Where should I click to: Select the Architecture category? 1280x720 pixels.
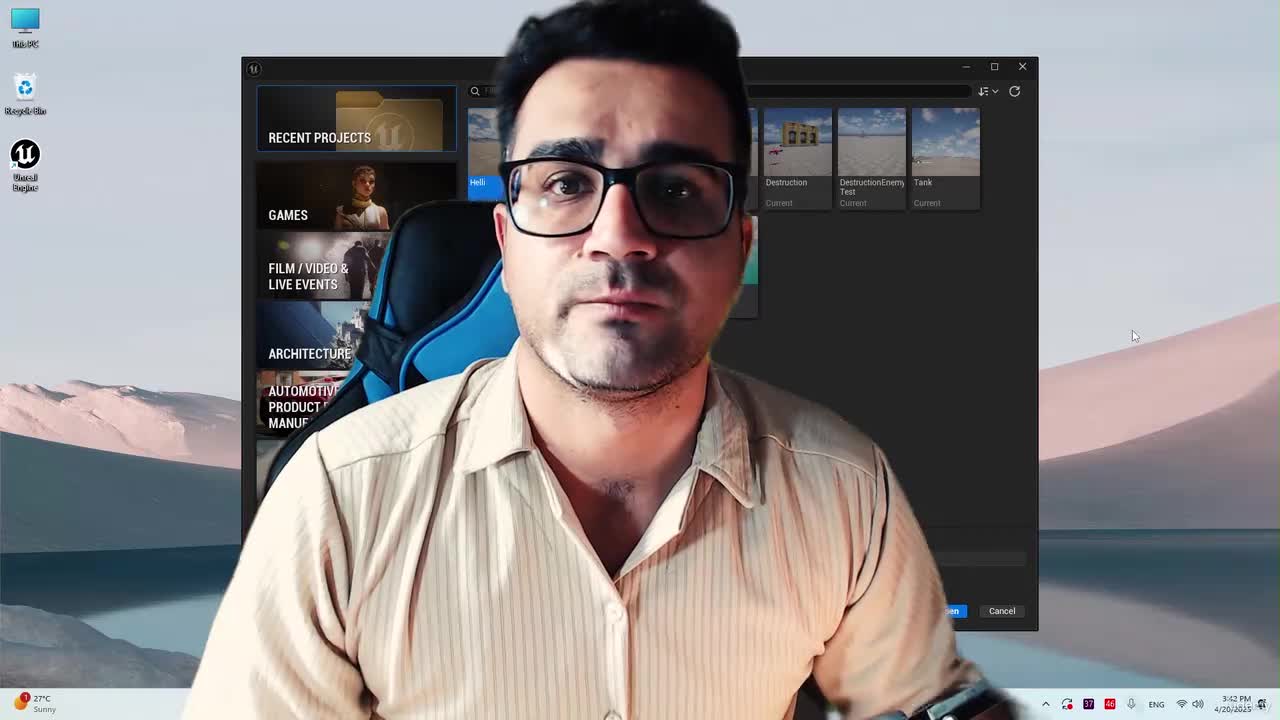(x=312, y=335)
